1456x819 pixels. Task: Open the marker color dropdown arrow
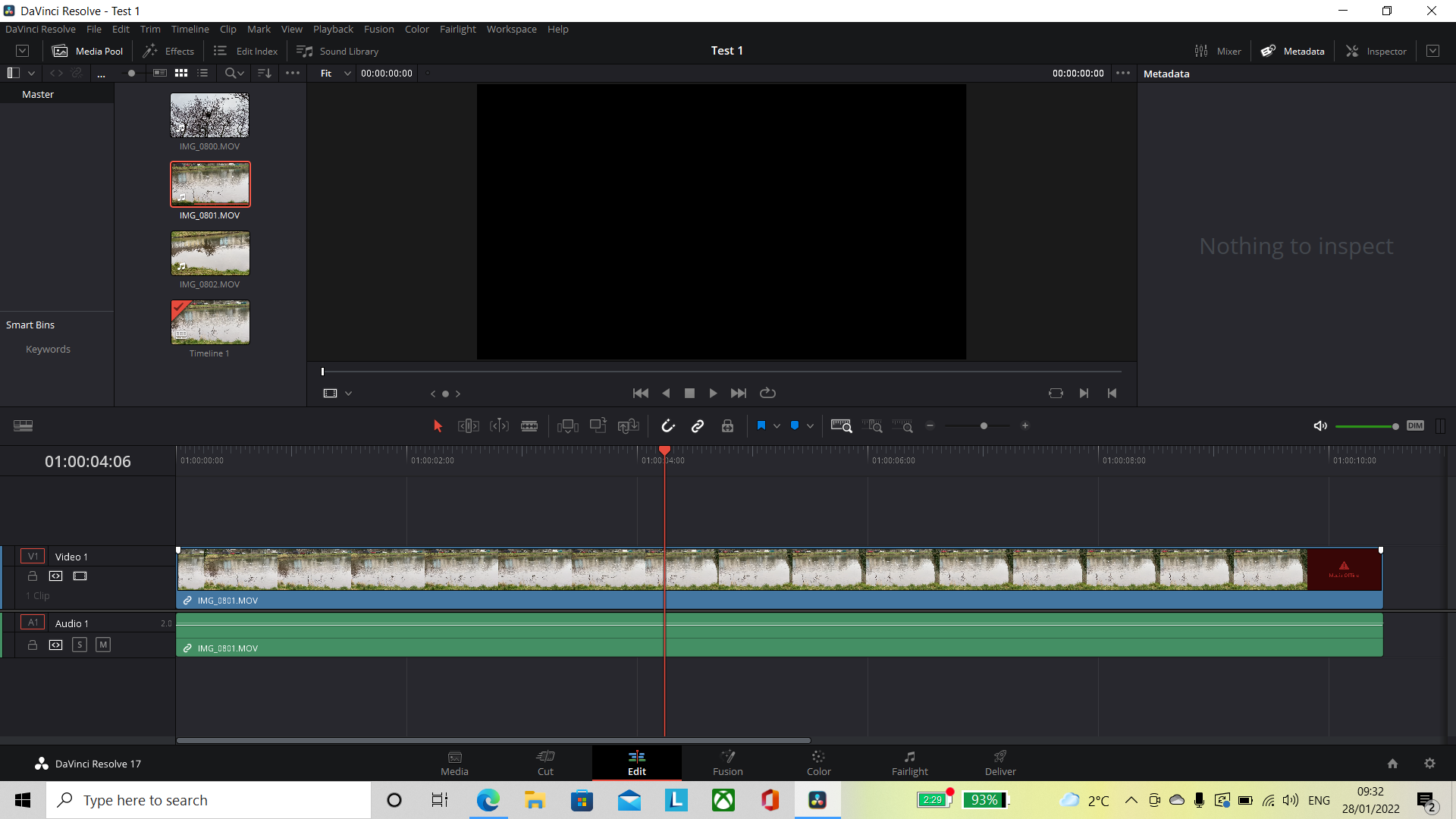pos(810,426)
